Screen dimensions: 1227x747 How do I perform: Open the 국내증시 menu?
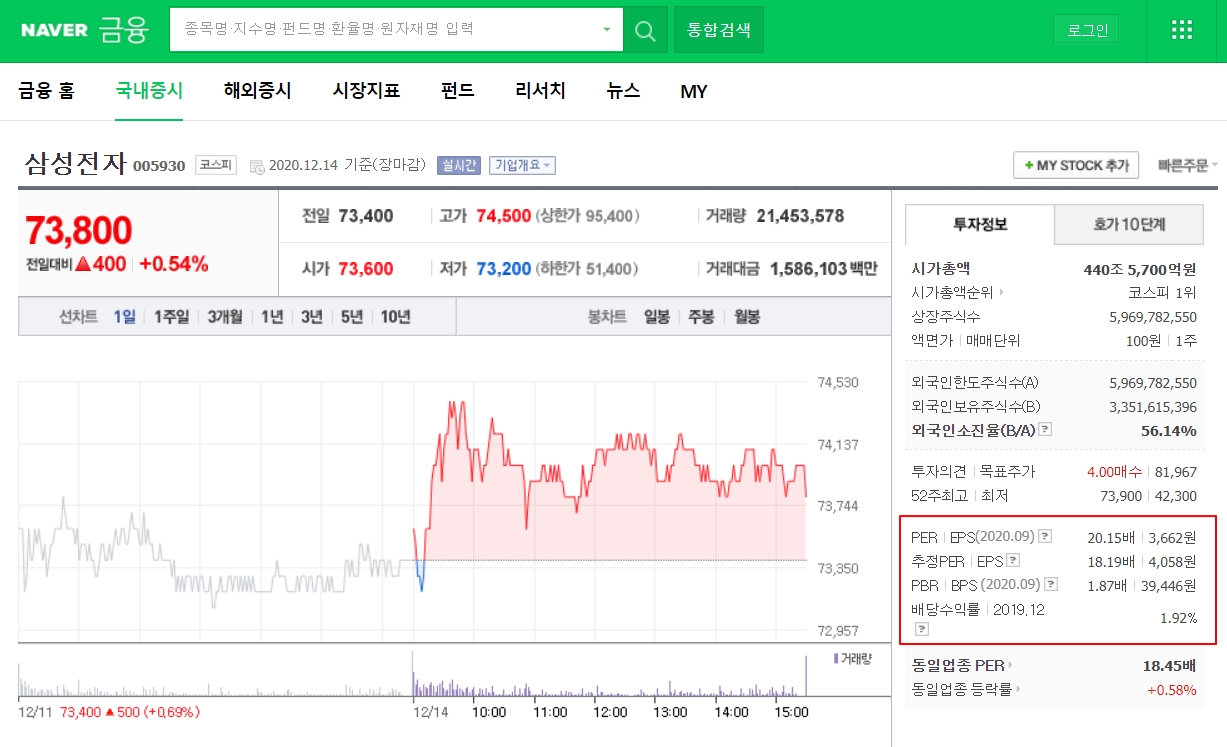point(149,91)
